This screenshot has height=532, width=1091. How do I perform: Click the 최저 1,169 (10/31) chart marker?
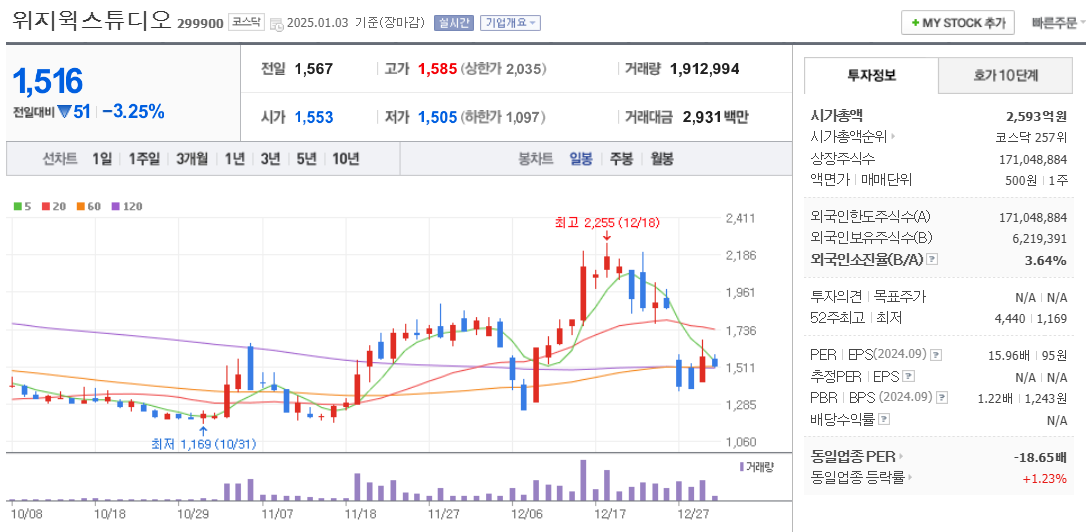[204, 443]
